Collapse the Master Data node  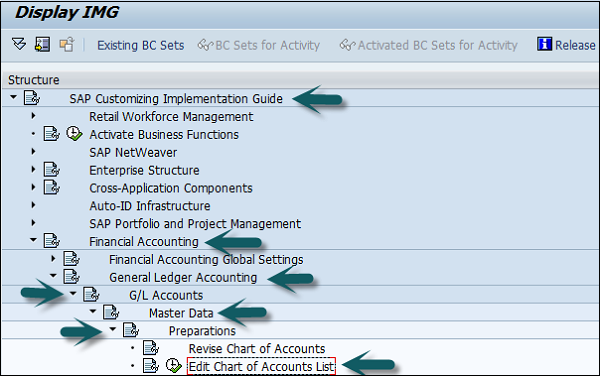pos(93,311)
